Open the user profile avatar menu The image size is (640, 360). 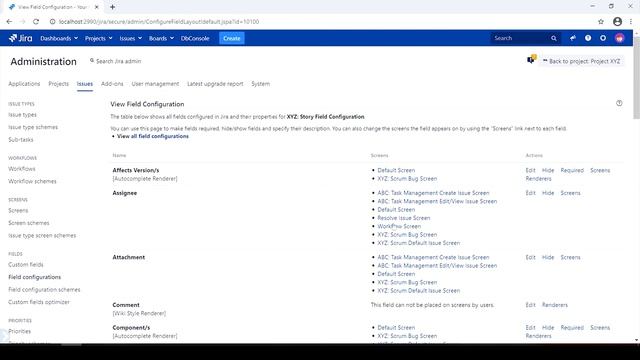619,38
